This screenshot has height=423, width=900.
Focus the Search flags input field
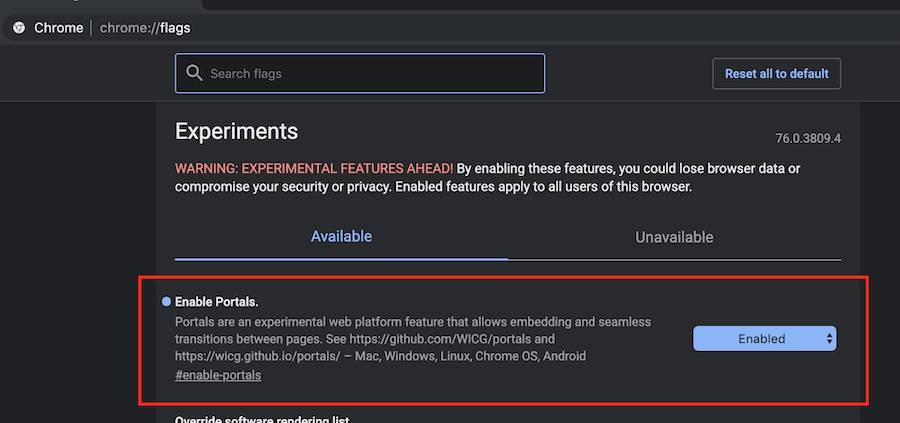(360, 73)
